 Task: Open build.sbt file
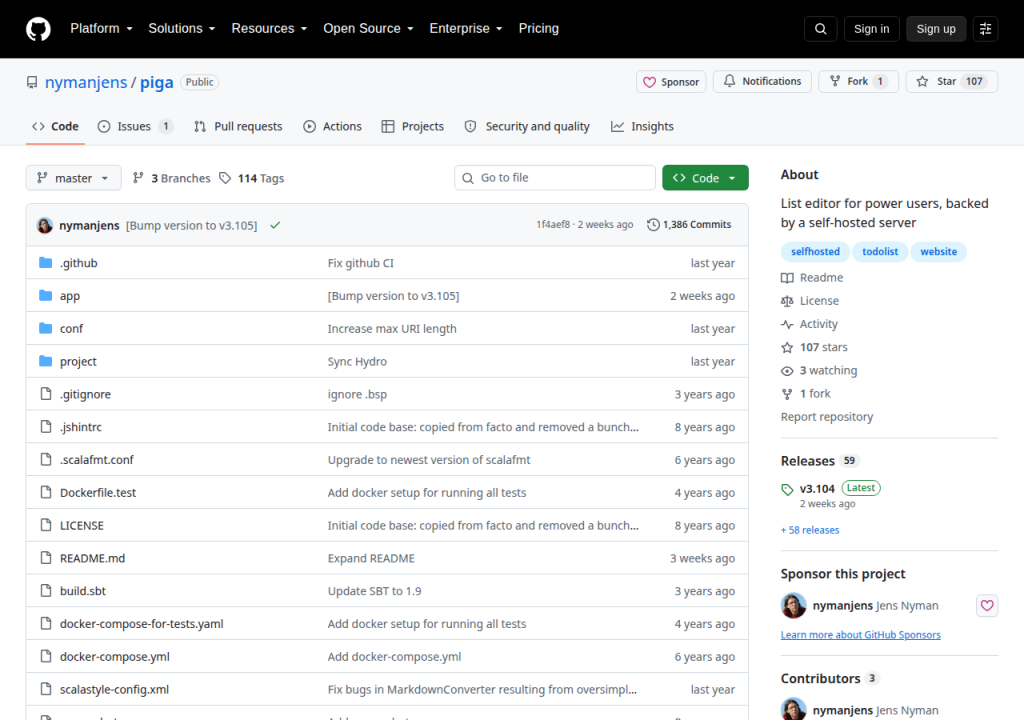[82, 591]
